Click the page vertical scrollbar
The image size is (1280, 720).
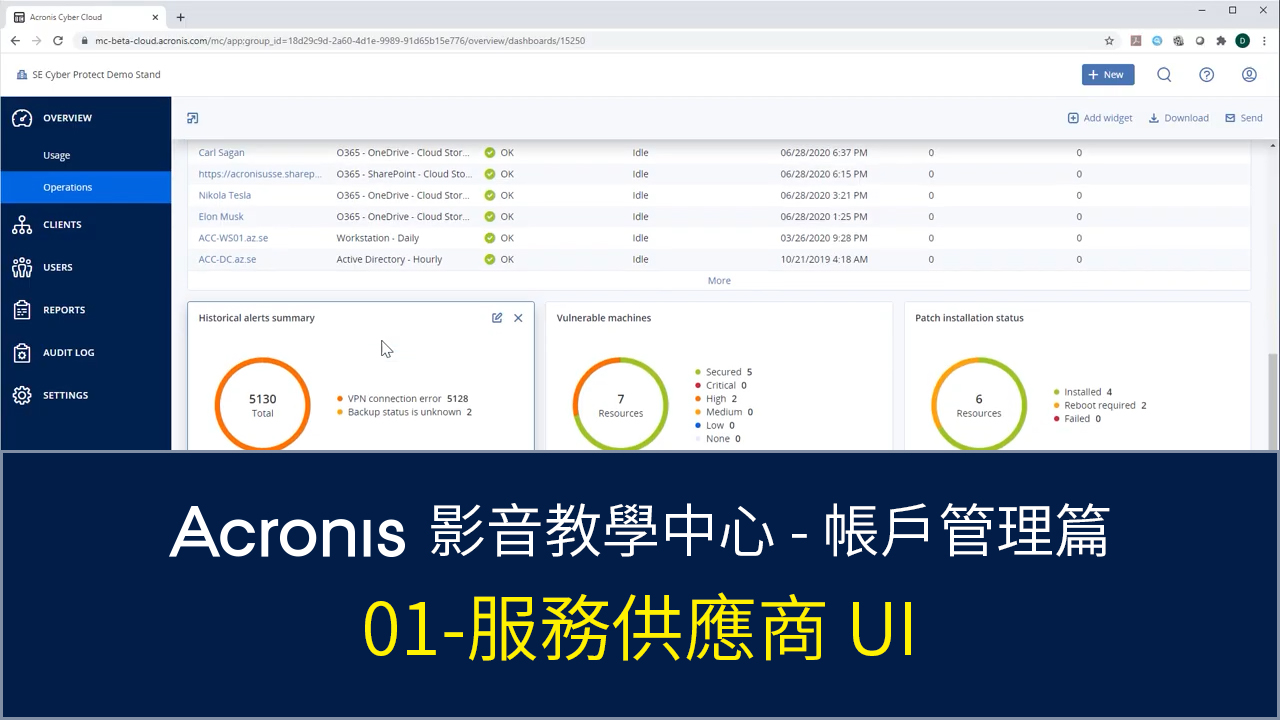(1273, 400)
